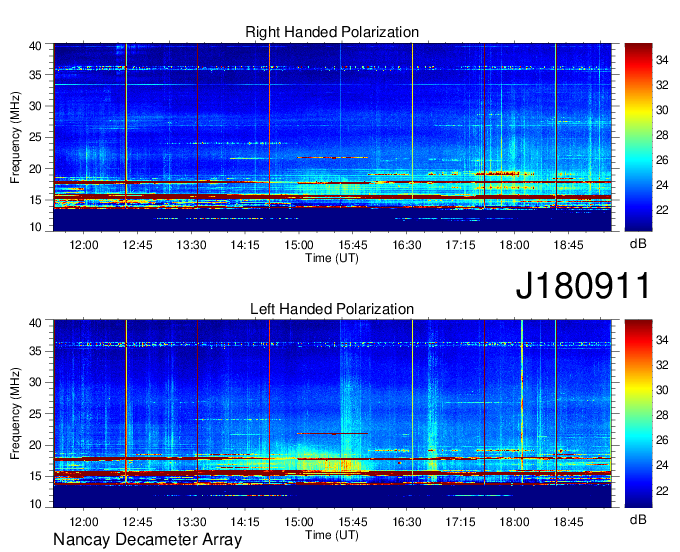Click the left-handed plot's colorbar

(x=638, y=414)
